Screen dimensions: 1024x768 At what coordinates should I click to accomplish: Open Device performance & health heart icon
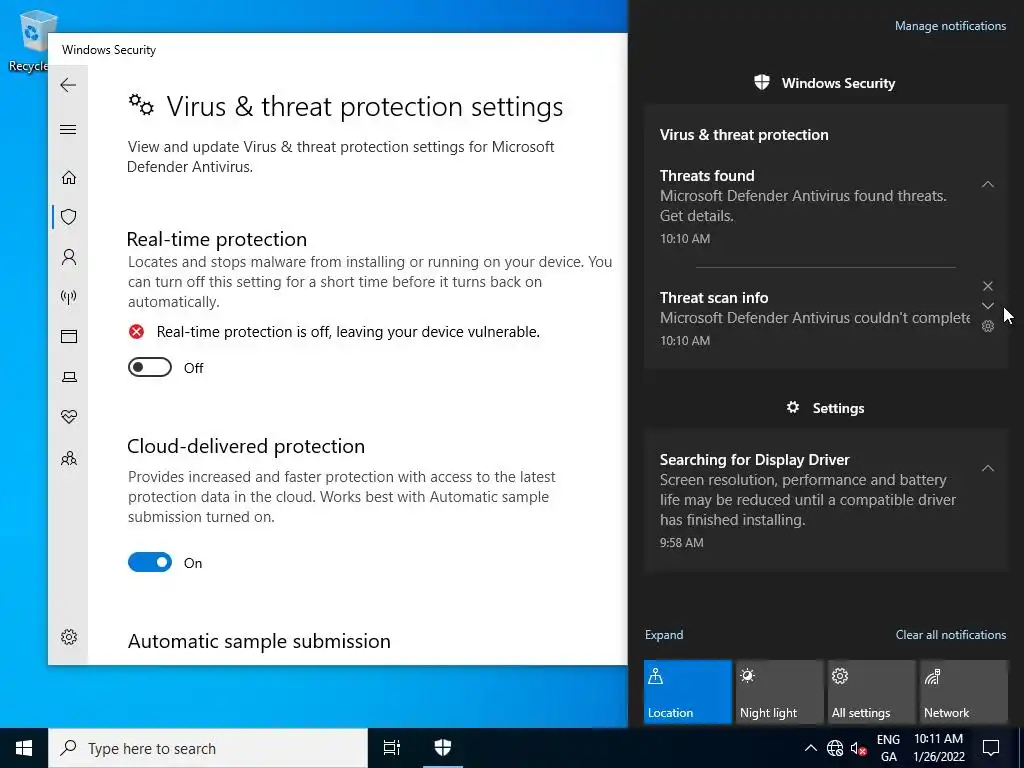[x=69, y=417]
